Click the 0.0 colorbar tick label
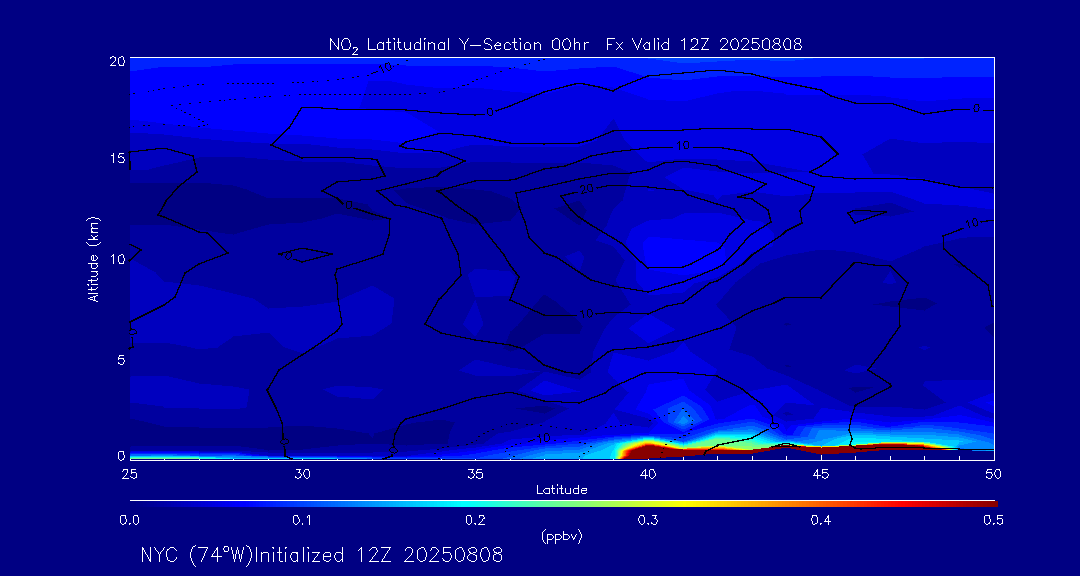This screenshot has height=576, width=1080. click(130, 520)
